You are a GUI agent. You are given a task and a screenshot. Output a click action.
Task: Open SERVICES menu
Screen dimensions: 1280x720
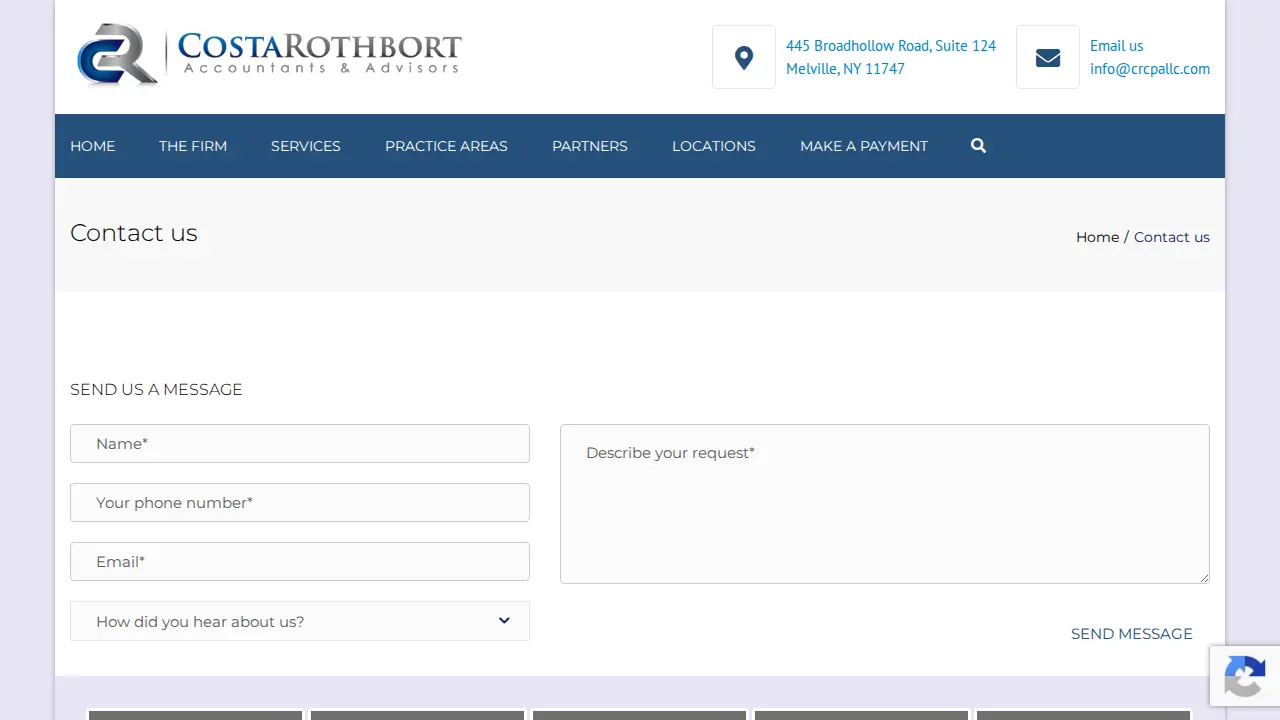(x=306, y=146)
